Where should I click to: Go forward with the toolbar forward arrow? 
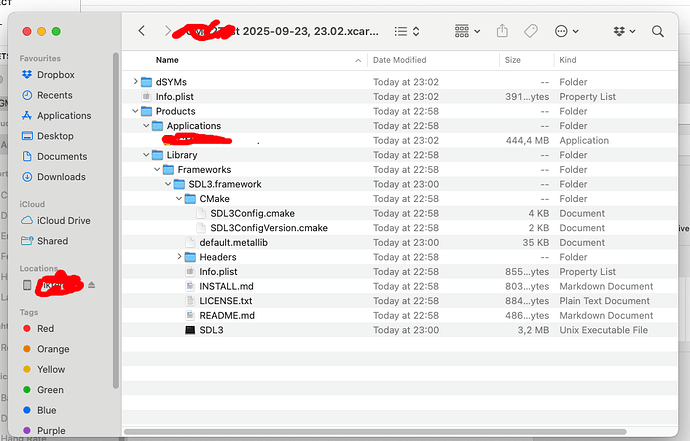(168, 31)
